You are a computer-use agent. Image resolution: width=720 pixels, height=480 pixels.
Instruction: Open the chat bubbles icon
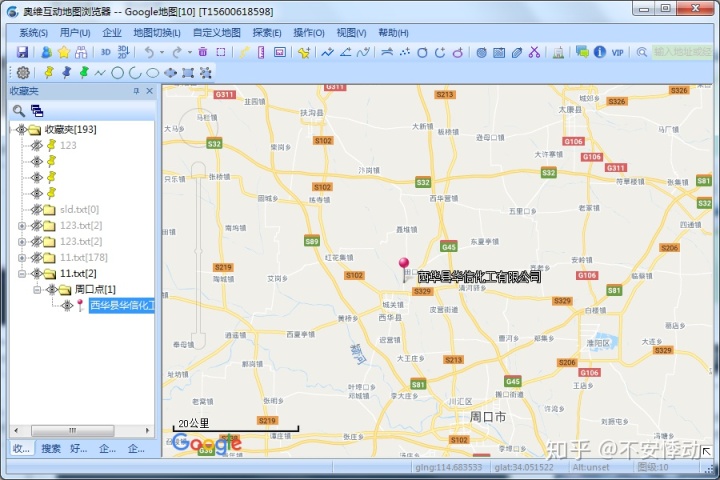click(582, 52)
